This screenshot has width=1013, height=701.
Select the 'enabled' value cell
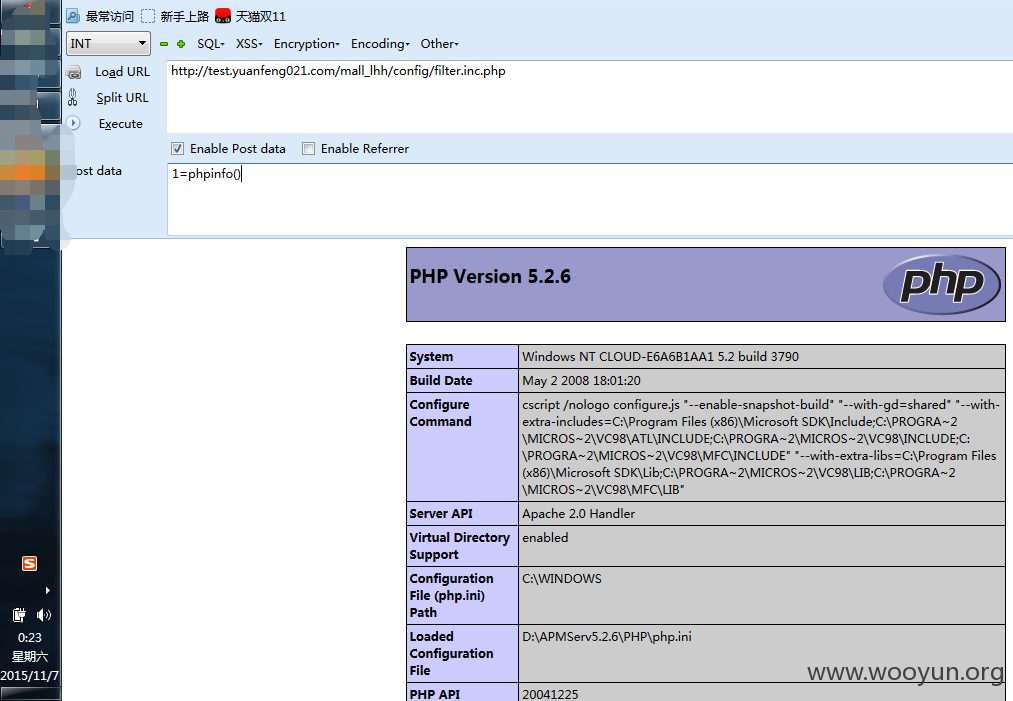tap(762, 546)
